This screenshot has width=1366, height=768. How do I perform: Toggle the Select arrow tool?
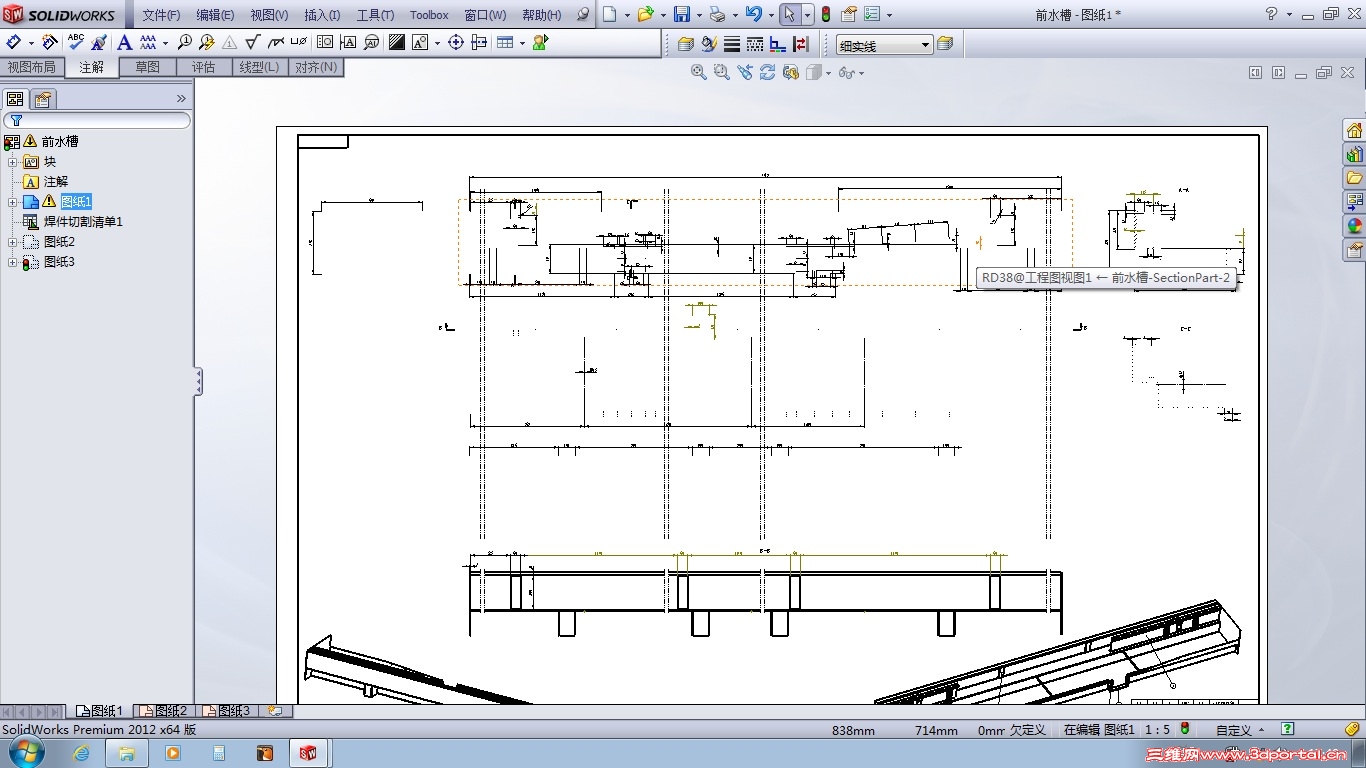[790, 14]
